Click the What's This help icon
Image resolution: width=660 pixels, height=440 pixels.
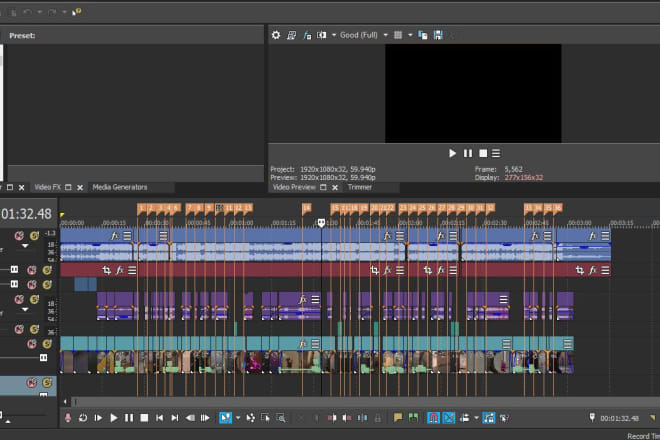click(77, 12)
